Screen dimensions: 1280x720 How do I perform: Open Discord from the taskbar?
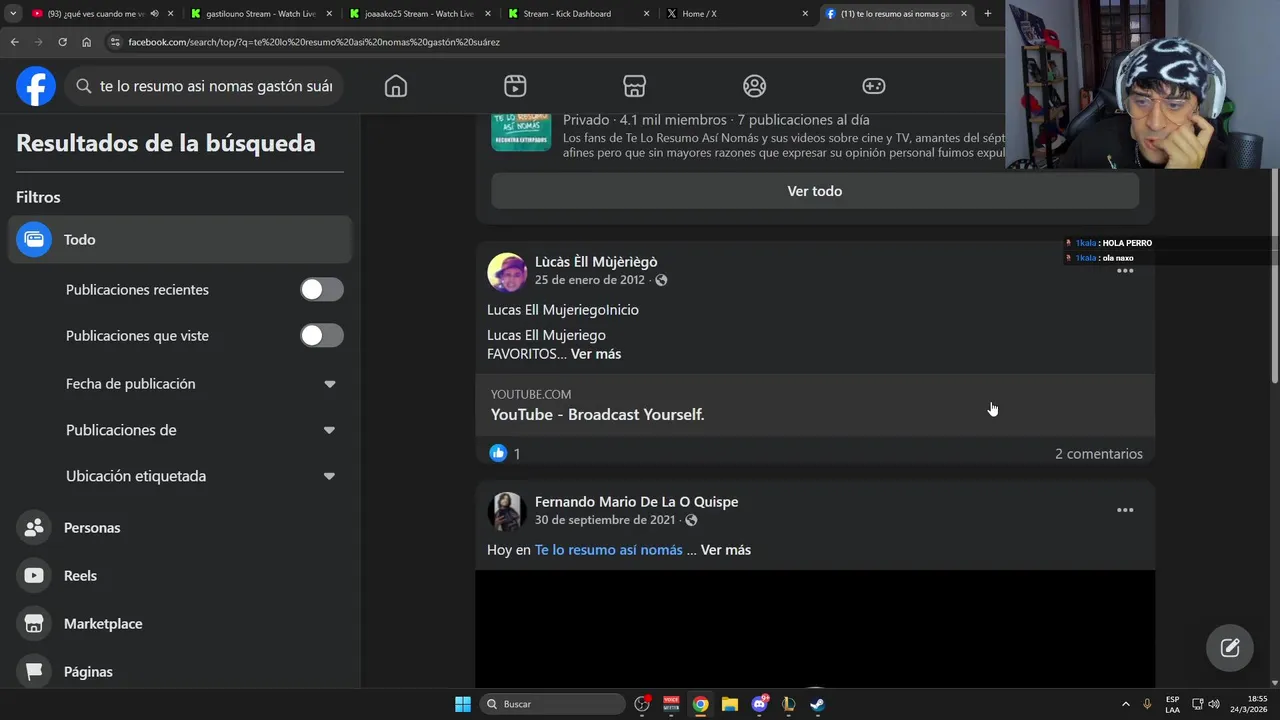759,704
